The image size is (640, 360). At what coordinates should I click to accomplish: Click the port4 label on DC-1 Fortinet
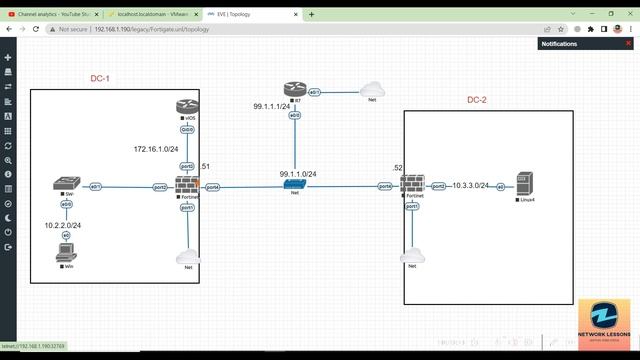click(212, 187)
